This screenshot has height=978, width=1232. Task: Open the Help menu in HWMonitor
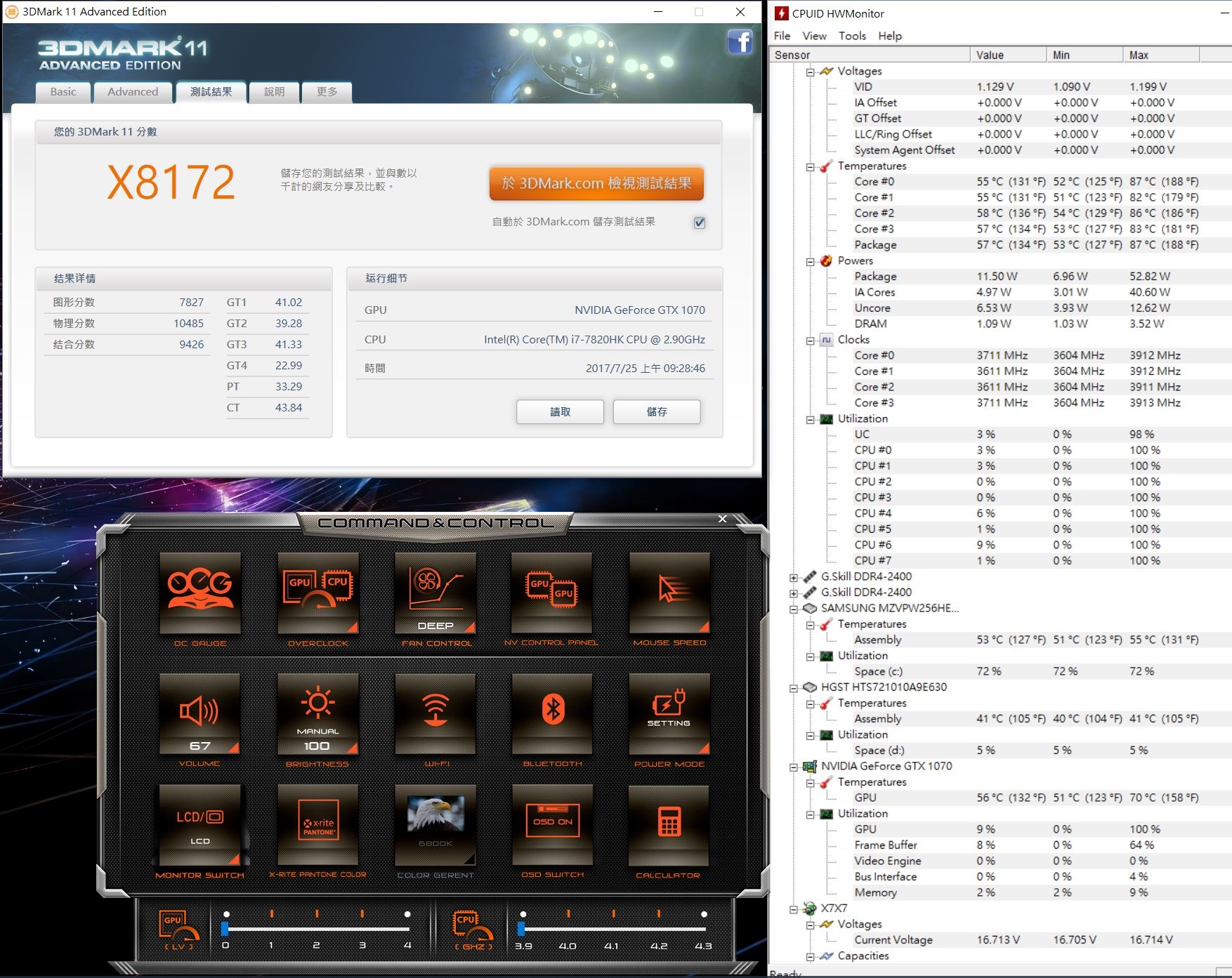889,36
